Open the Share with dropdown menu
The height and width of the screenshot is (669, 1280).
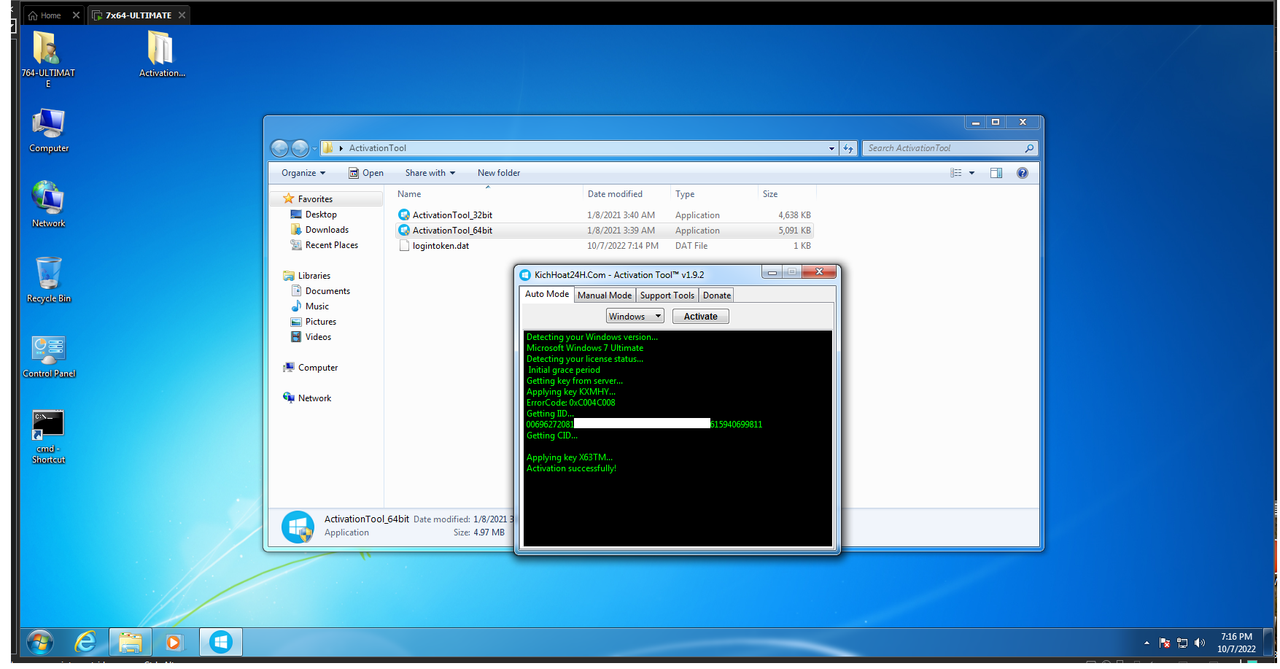430,173
